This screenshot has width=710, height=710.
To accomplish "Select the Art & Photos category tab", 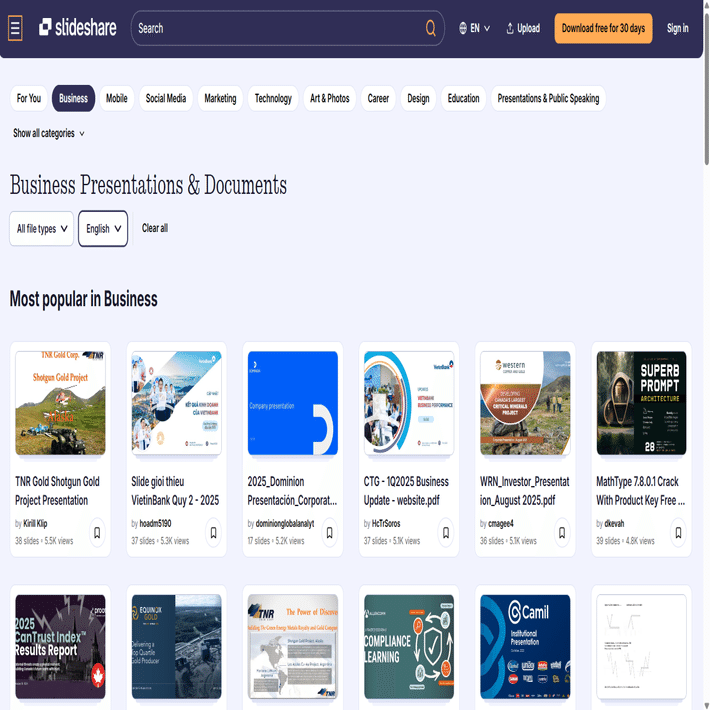I will pyautogui.click(x=330, y=98).
